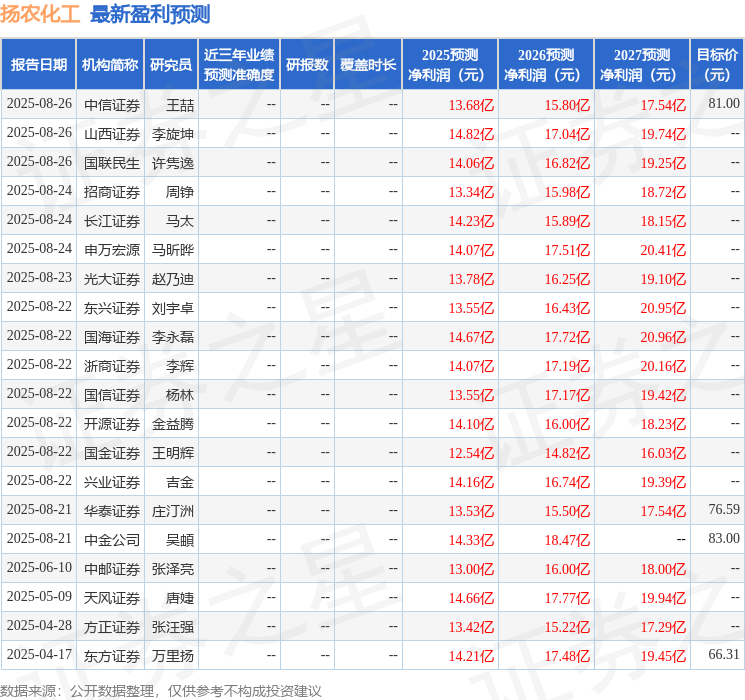Click the 2027 forecast 20.41亿
The image size is (745, 700).
tap(663, 250)
